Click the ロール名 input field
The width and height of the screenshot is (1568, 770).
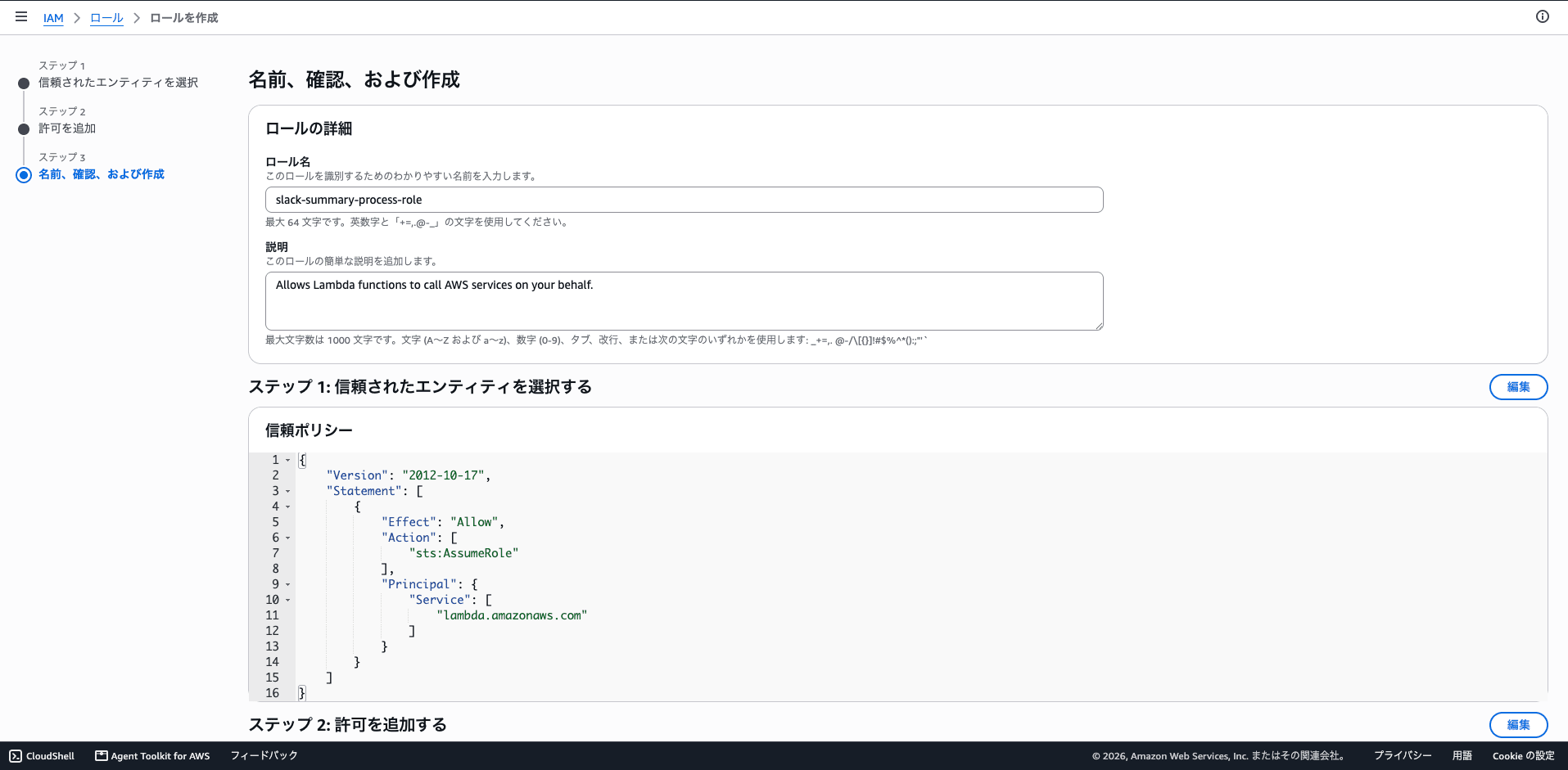[x=684, y=200]
